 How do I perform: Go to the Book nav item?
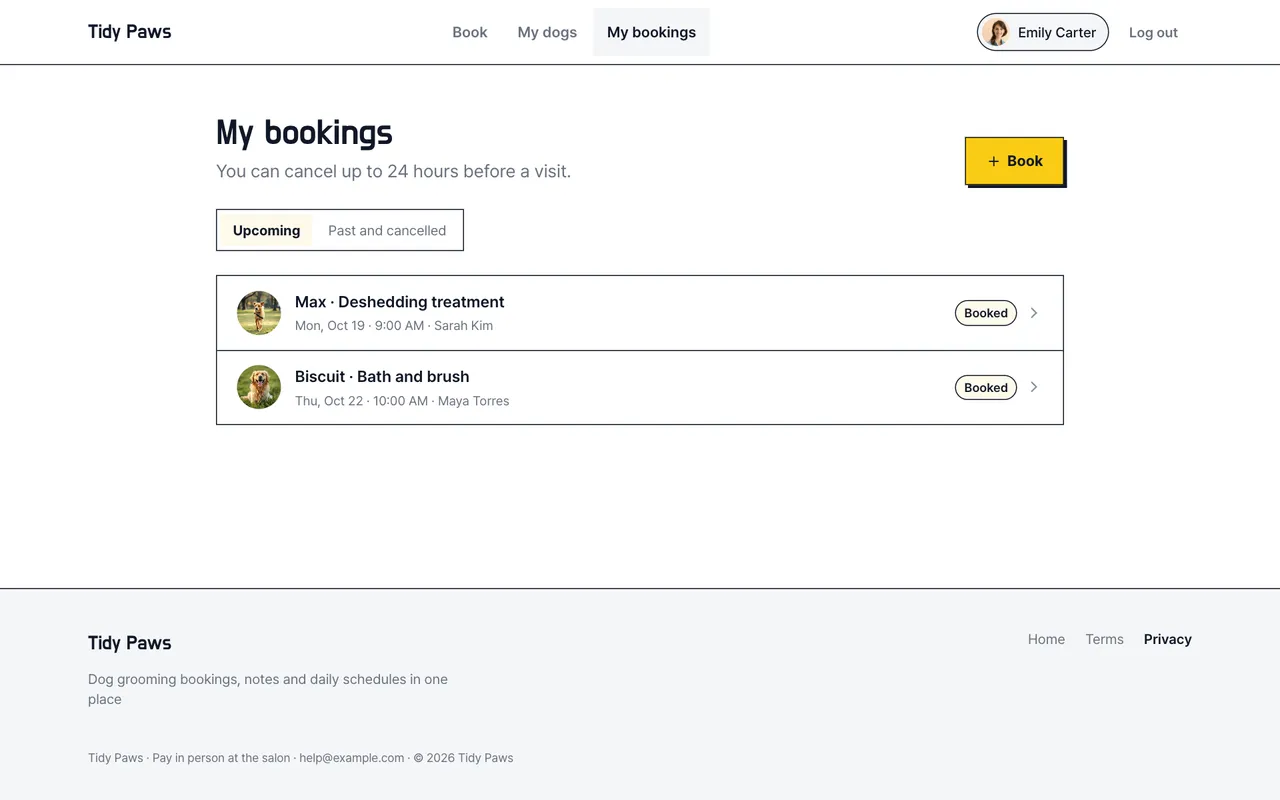(x=470, y=32)
